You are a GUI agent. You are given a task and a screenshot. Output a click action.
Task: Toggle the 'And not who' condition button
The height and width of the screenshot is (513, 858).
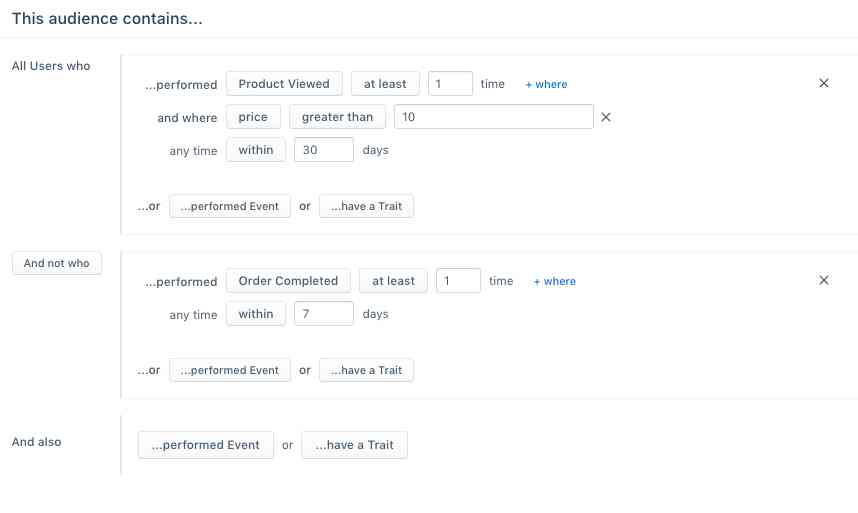[57, 263]
